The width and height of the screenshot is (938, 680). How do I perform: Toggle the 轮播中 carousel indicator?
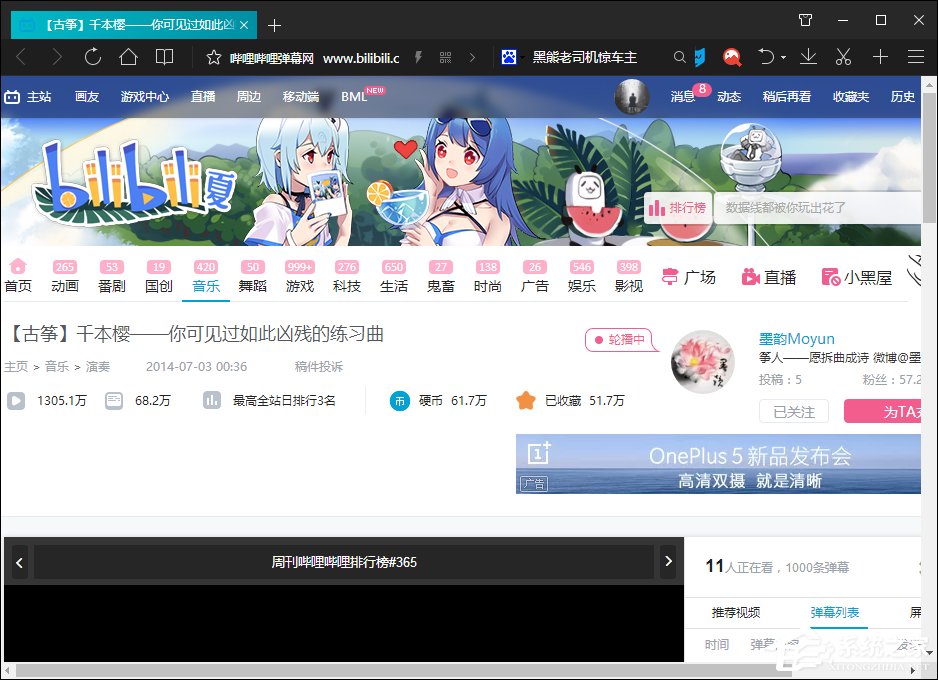coord(621,340)
